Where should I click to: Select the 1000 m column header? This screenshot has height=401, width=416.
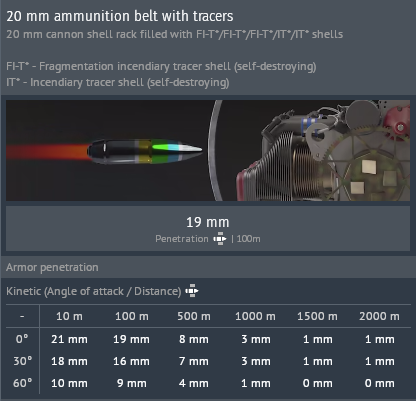point(255,316)
